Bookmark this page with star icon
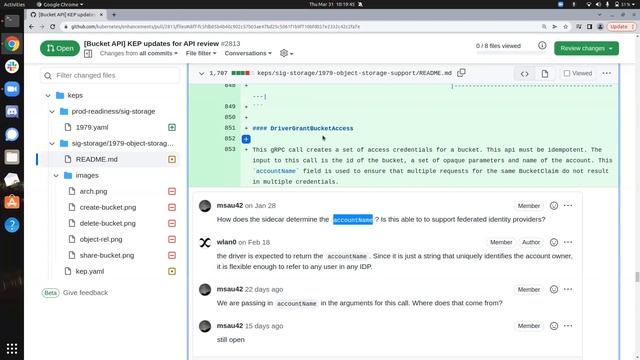Image resolution: width=640 pixels, height=360 pixels. click(x=565, y=27)
